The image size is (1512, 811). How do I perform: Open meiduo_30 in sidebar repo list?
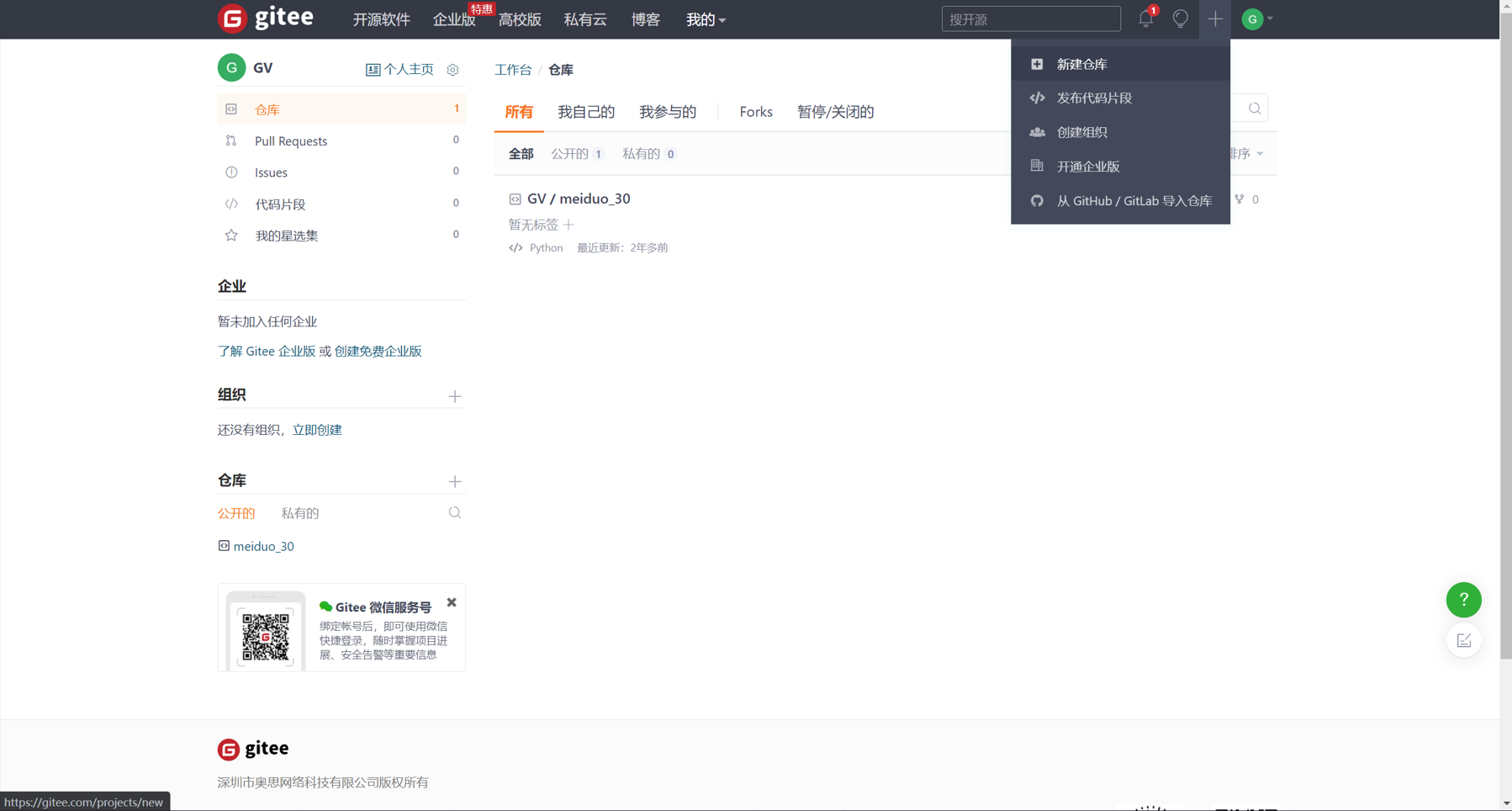[x=263, y=546]
